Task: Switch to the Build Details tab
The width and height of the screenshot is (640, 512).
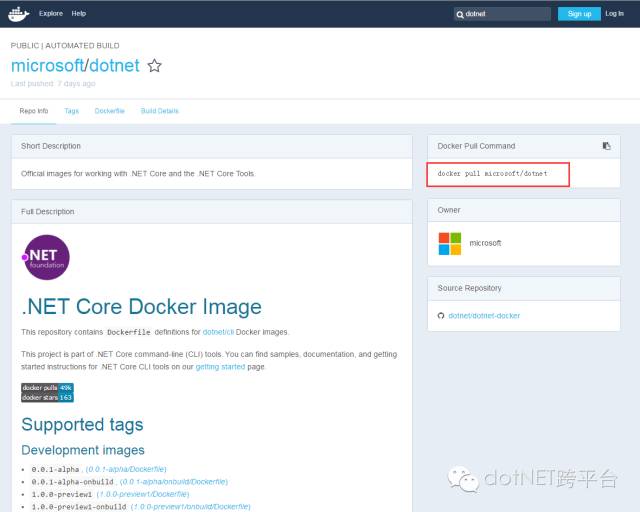Action: pyautogui.click(x=160, y=111)
